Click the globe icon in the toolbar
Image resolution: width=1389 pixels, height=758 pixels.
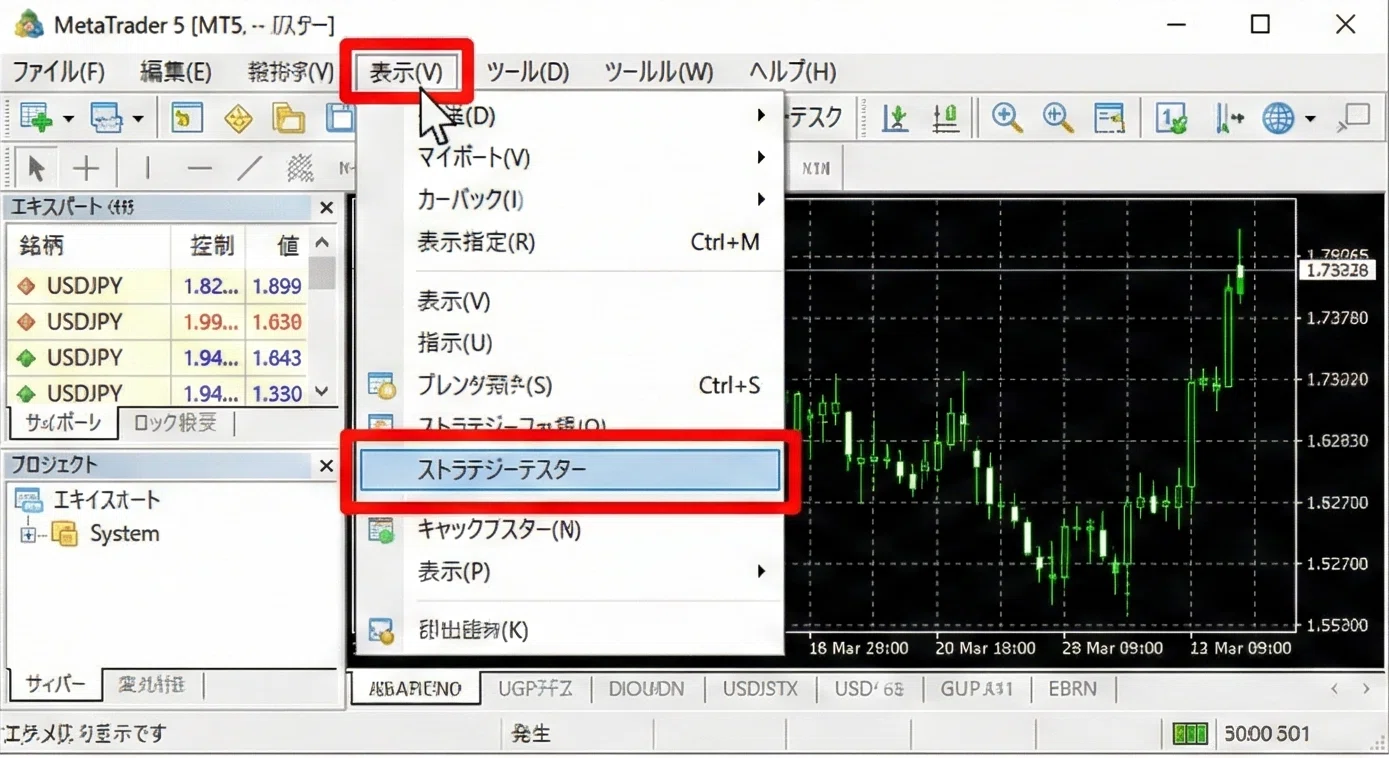point(1278,119)
